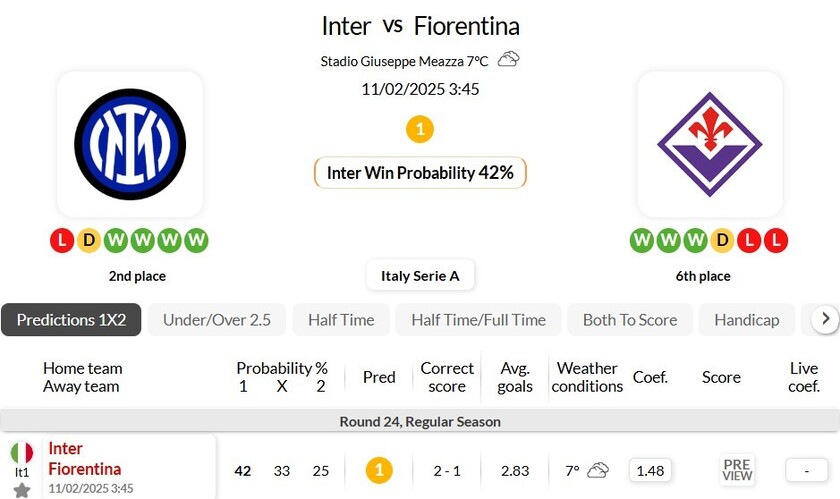Select the Predictions 1X2 tab
Image resolution: width=840 pixels, height=499 pixels.
pos(71,320)
